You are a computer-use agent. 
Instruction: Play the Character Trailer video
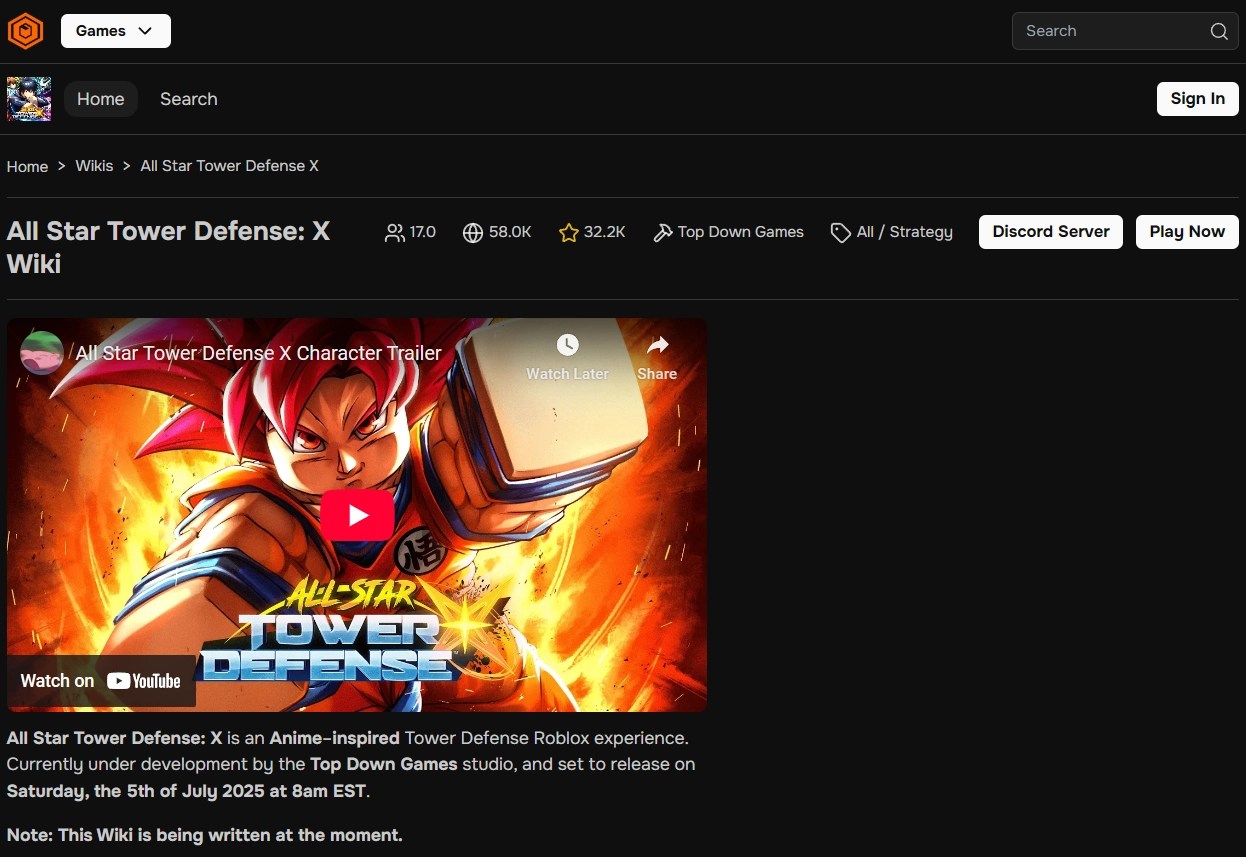point(357,515)
